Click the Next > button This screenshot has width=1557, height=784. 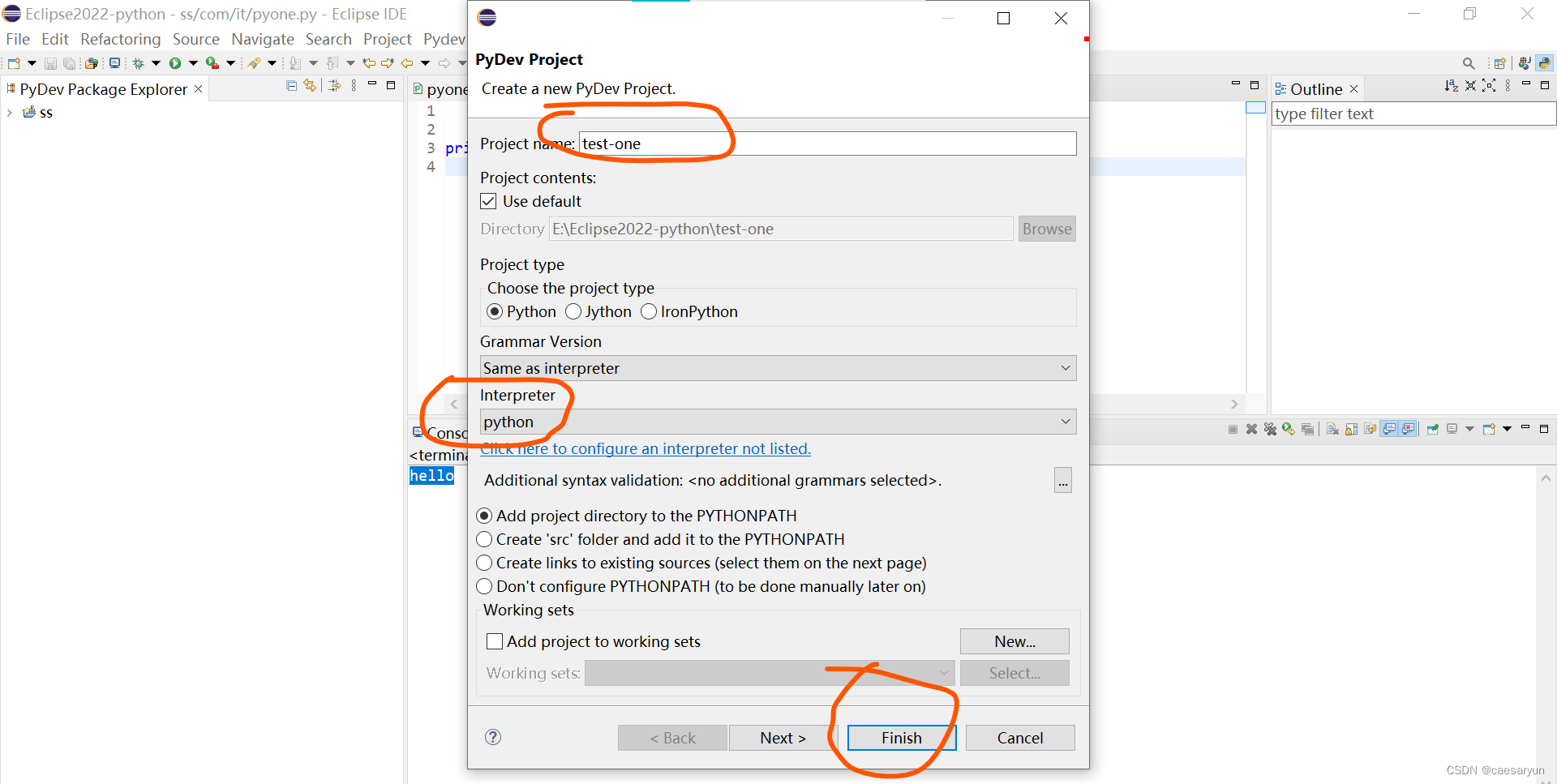(783, 738)
